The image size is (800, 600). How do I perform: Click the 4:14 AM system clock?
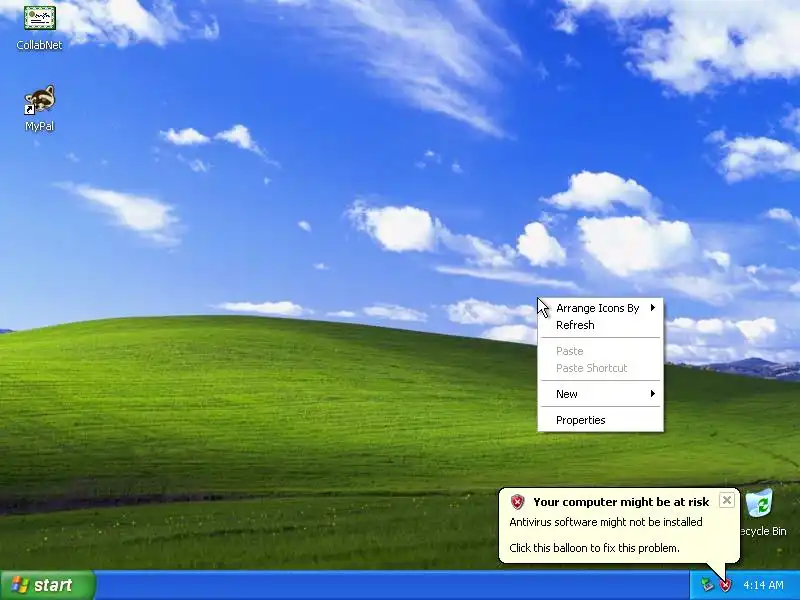pyautogui.click(x=763, y=585)
